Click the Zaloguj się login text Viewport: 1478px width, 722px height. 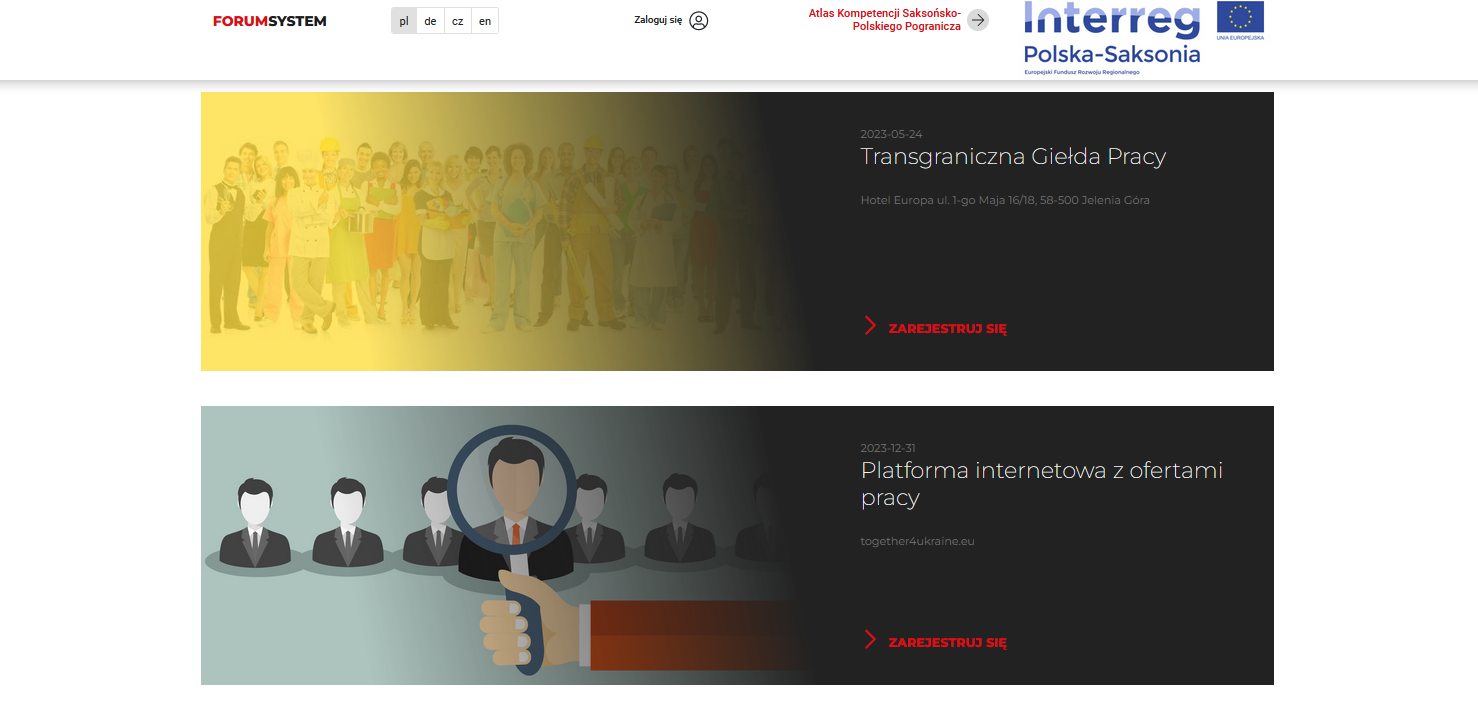658,21
